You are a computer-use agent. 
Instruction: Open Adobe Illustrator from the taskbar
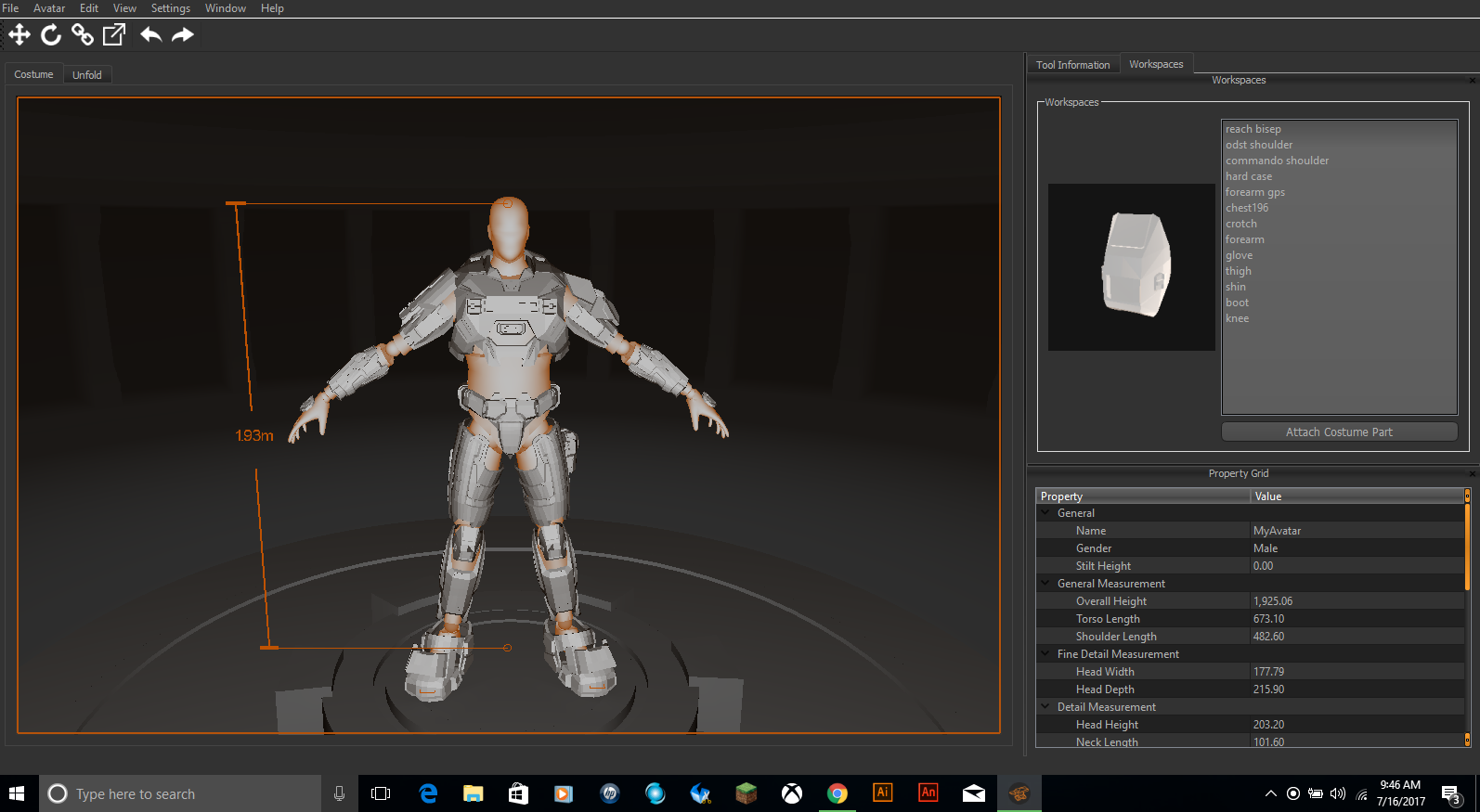pos(883,793)
